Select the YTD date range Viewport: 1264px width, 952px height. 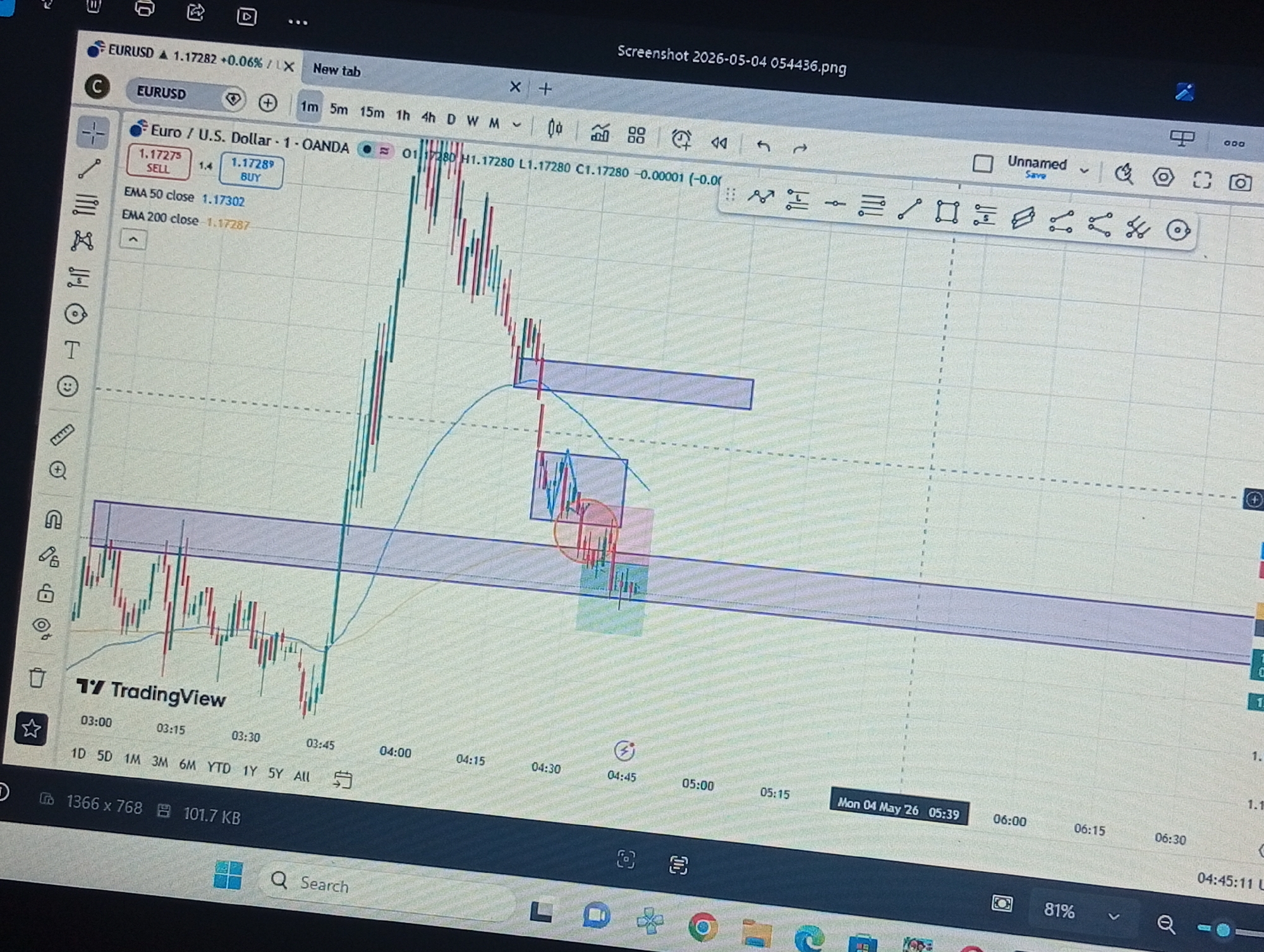219,767
